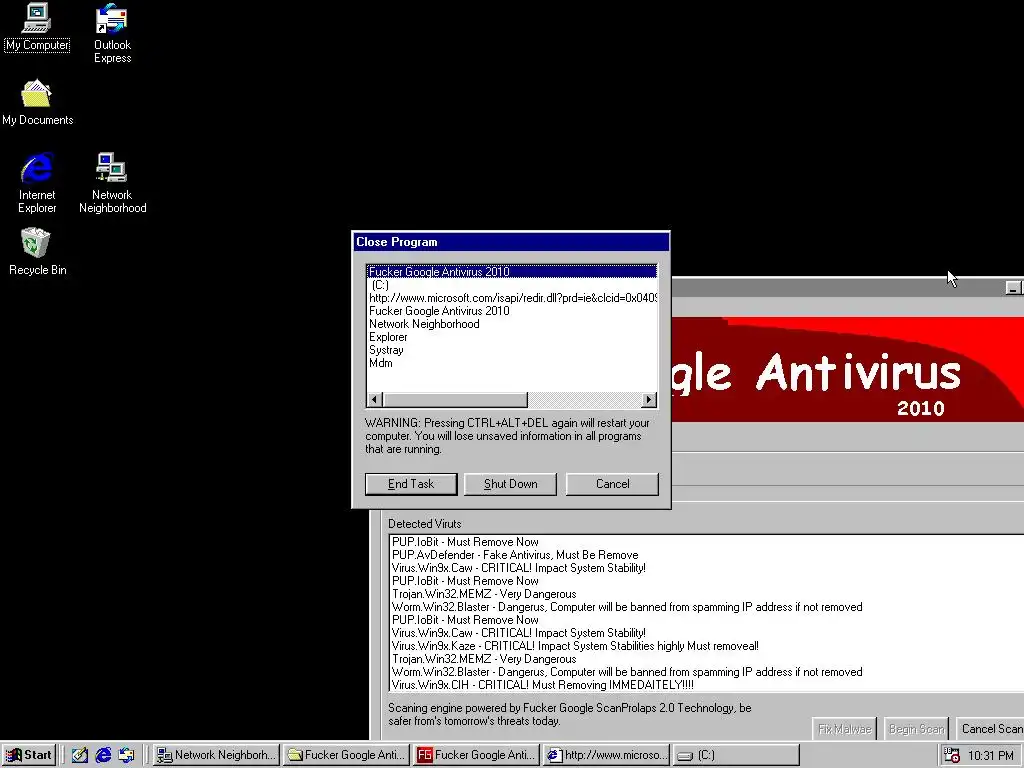Screen dimensions: 1024x768
Task: Switch to Fucker Google Anti folder taskbar button
Action: 347,755
